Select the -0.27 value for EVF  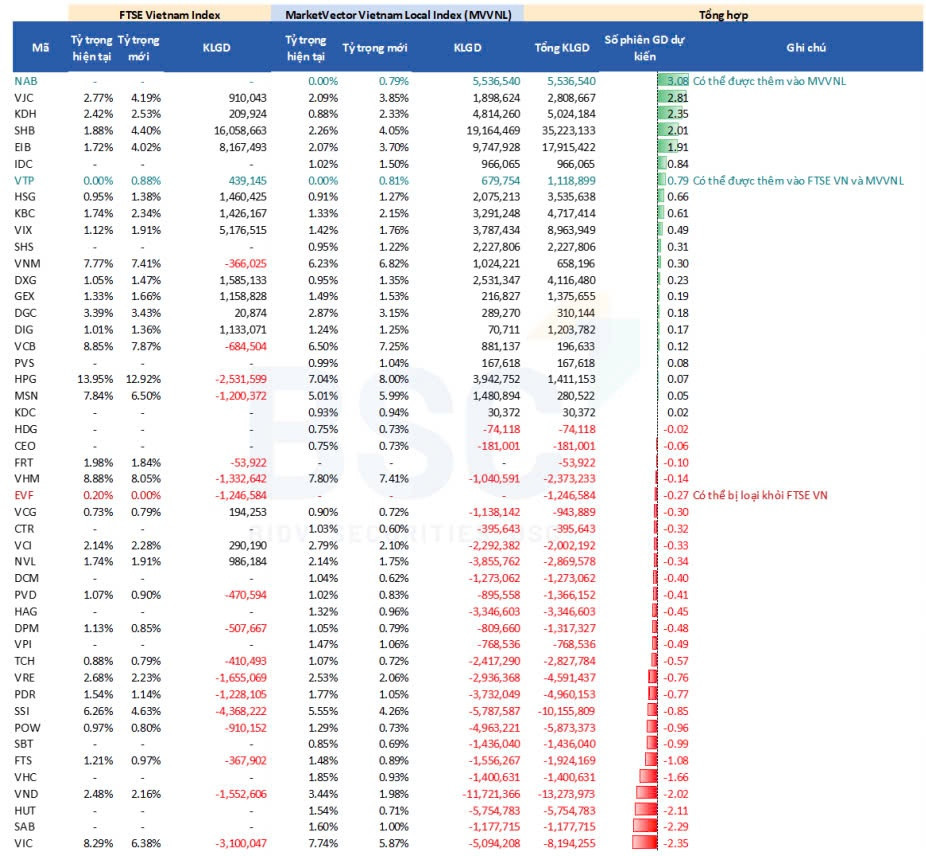point(676,495)
